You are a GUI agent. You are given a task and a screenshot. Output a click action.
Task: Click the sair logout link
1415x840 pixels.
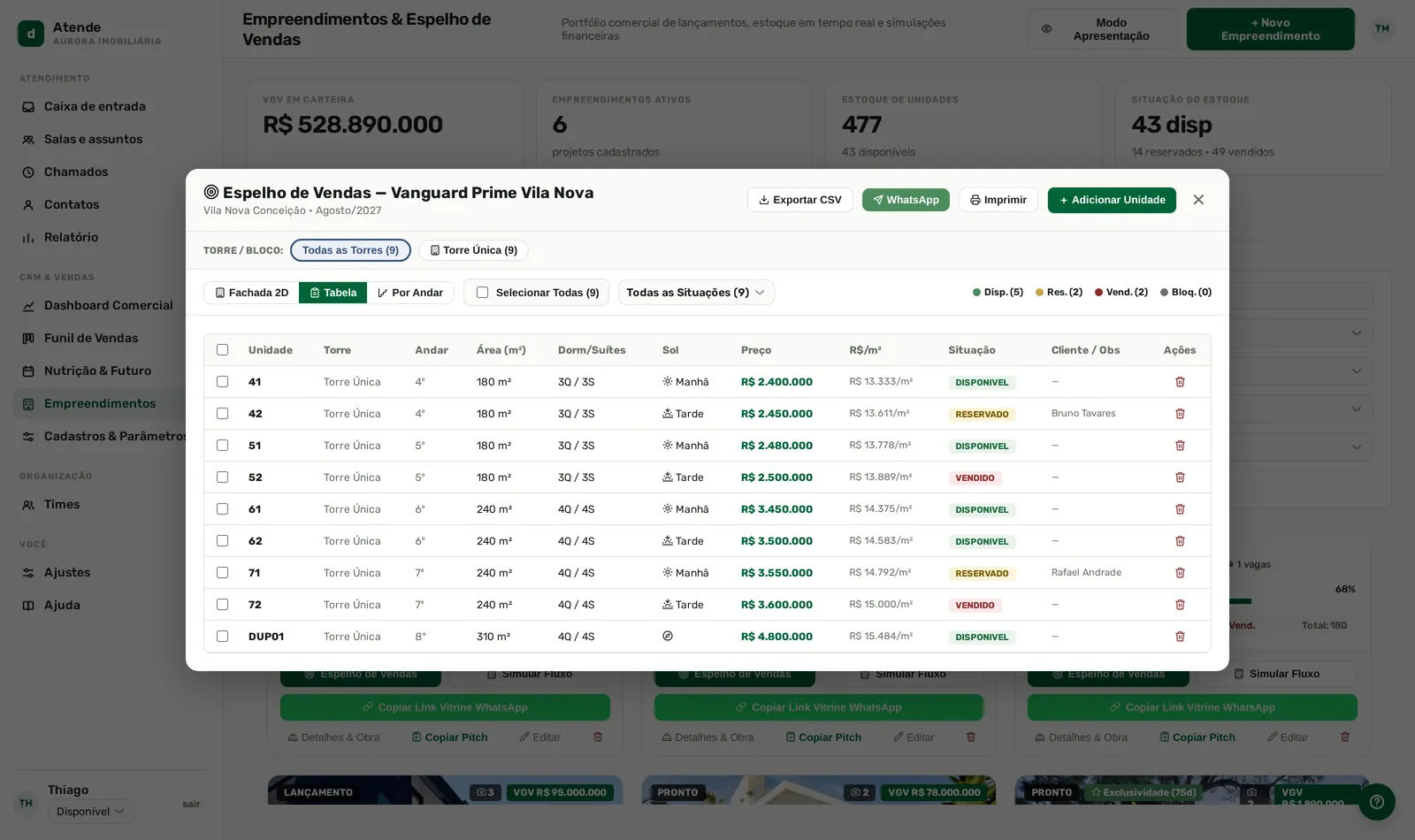[191, 804]
